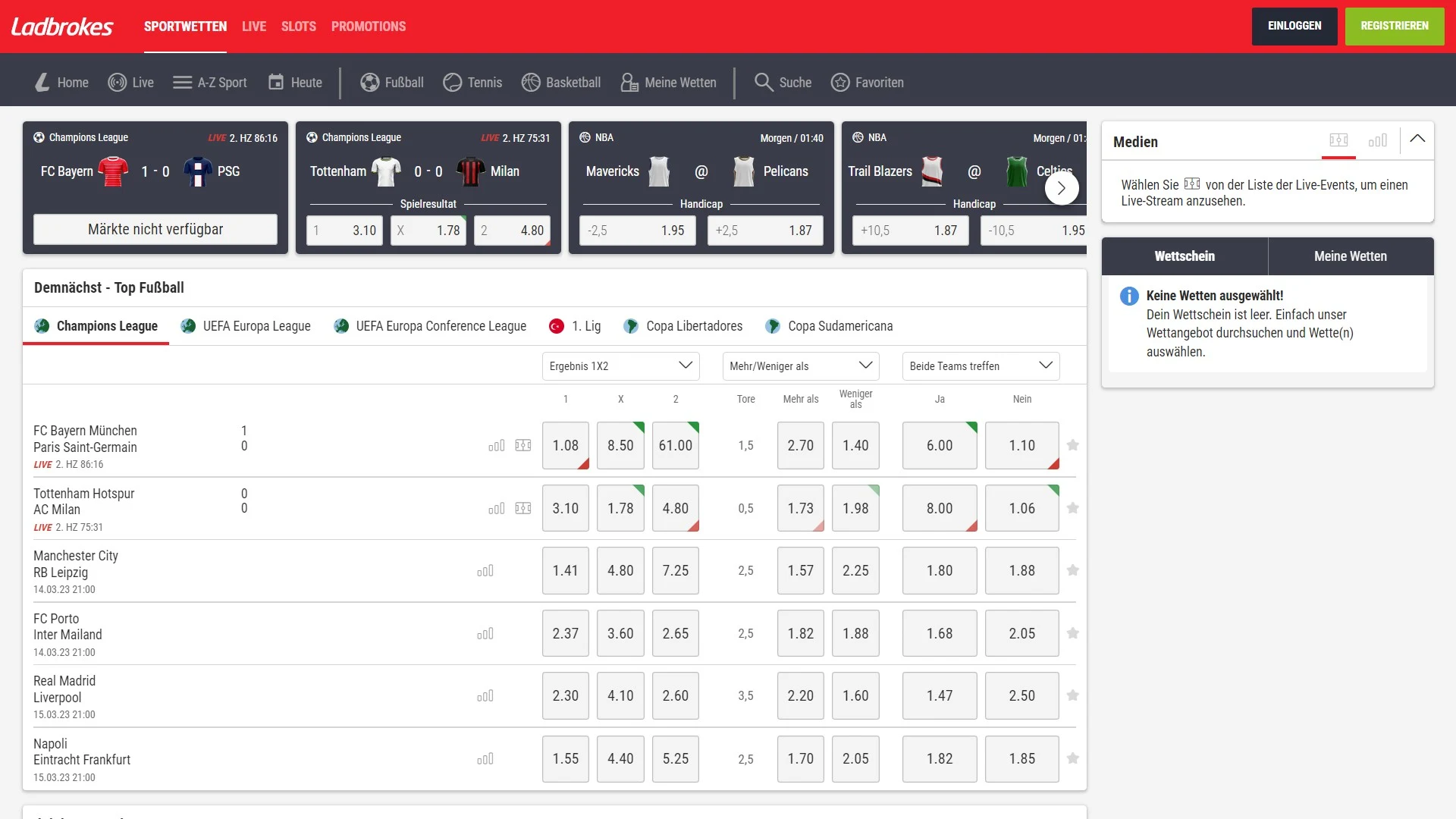Open the Home navigation icon
Viewport: 1456px width, 819px height.
42,82
